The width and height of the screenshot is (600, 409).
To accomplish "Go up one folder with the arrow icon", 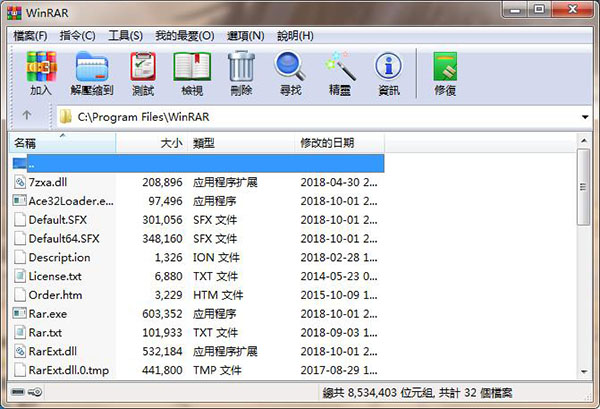I will click(26, 115).
